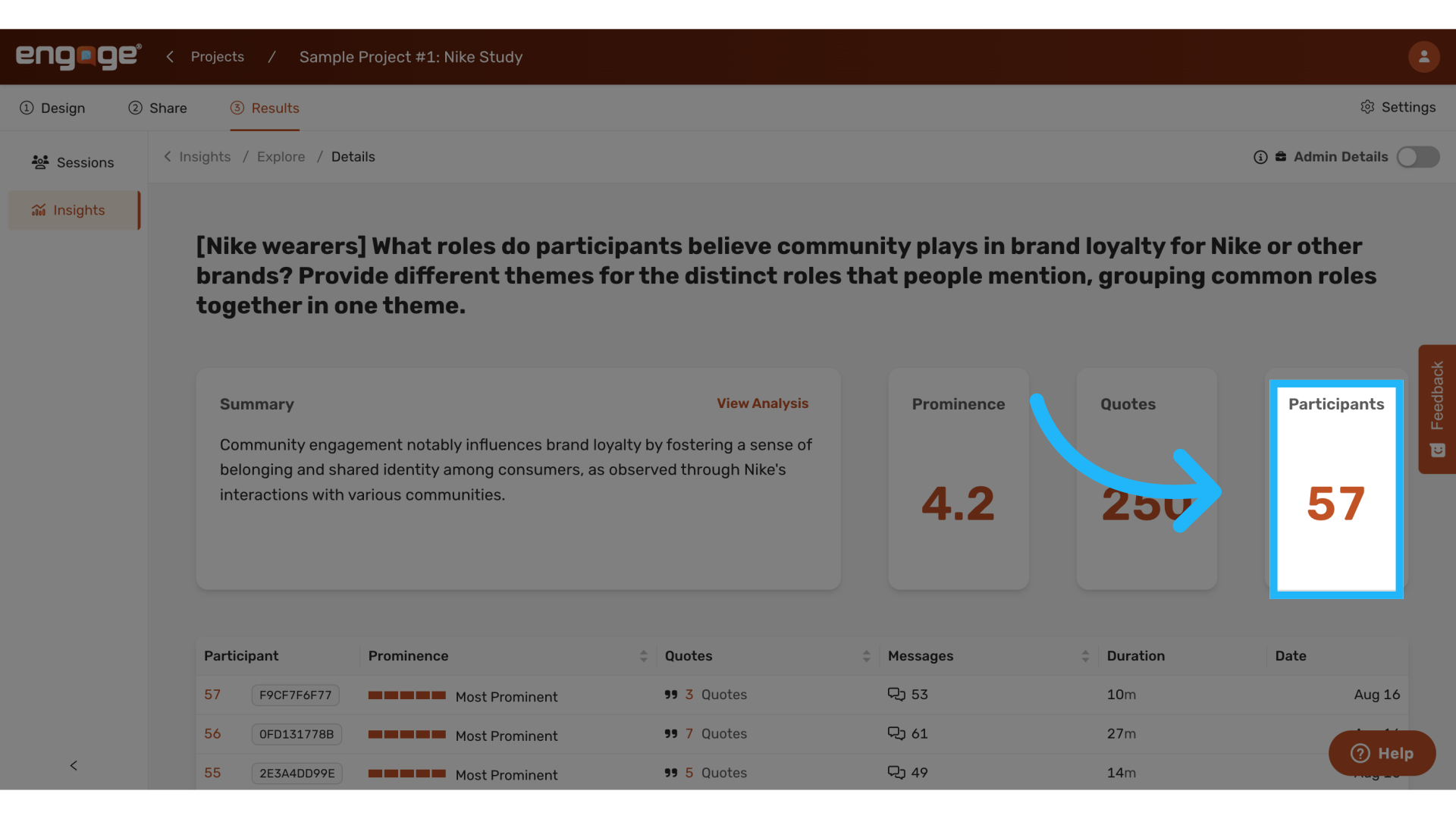Click the Prominence card showing 4.2

pyautogui.click(x=959, y=479)
